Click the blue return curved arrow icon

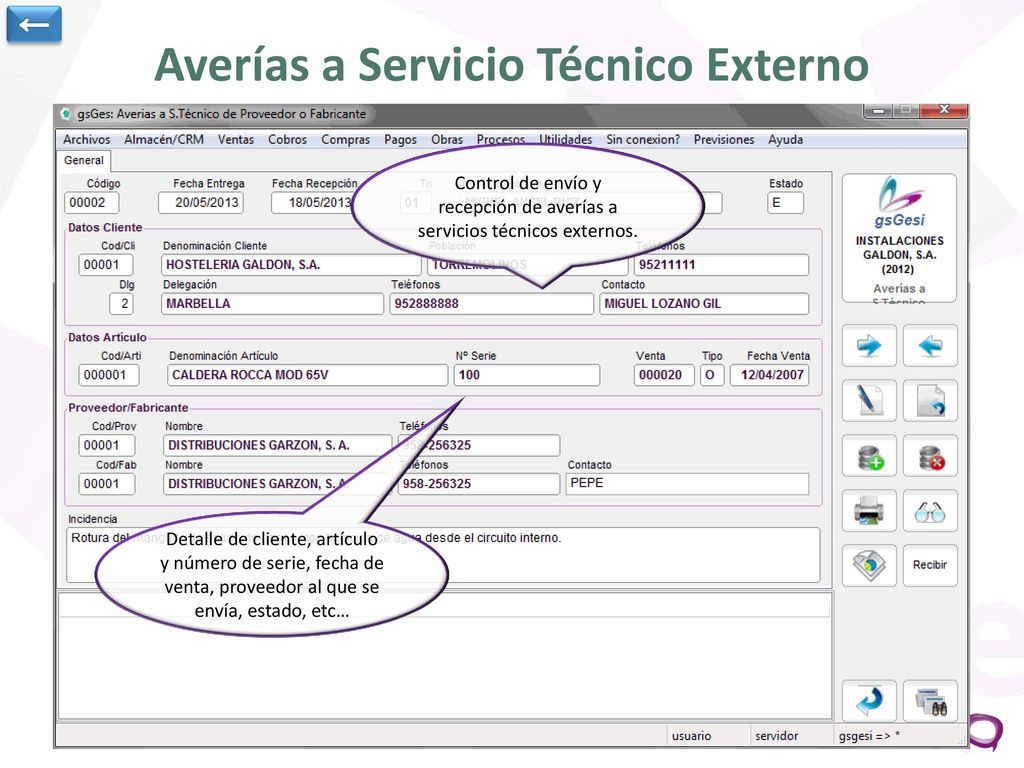(x=869, y=701)
